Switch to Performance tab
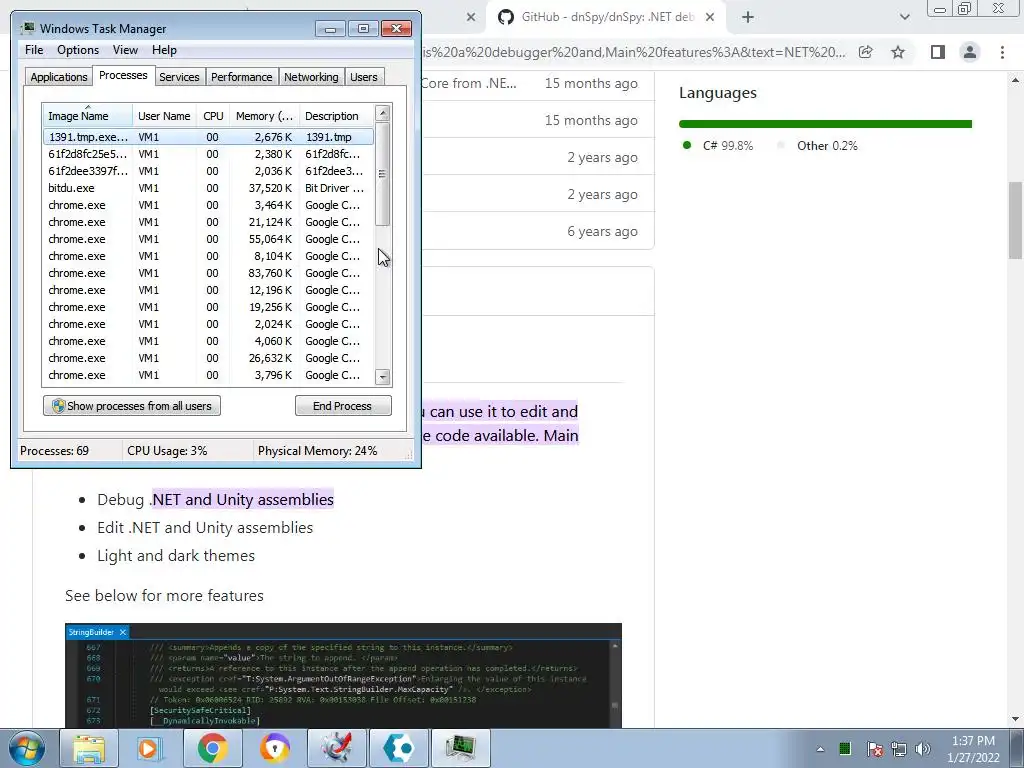Viewport: 1024px width, 768px height. [x=241, y=77]
